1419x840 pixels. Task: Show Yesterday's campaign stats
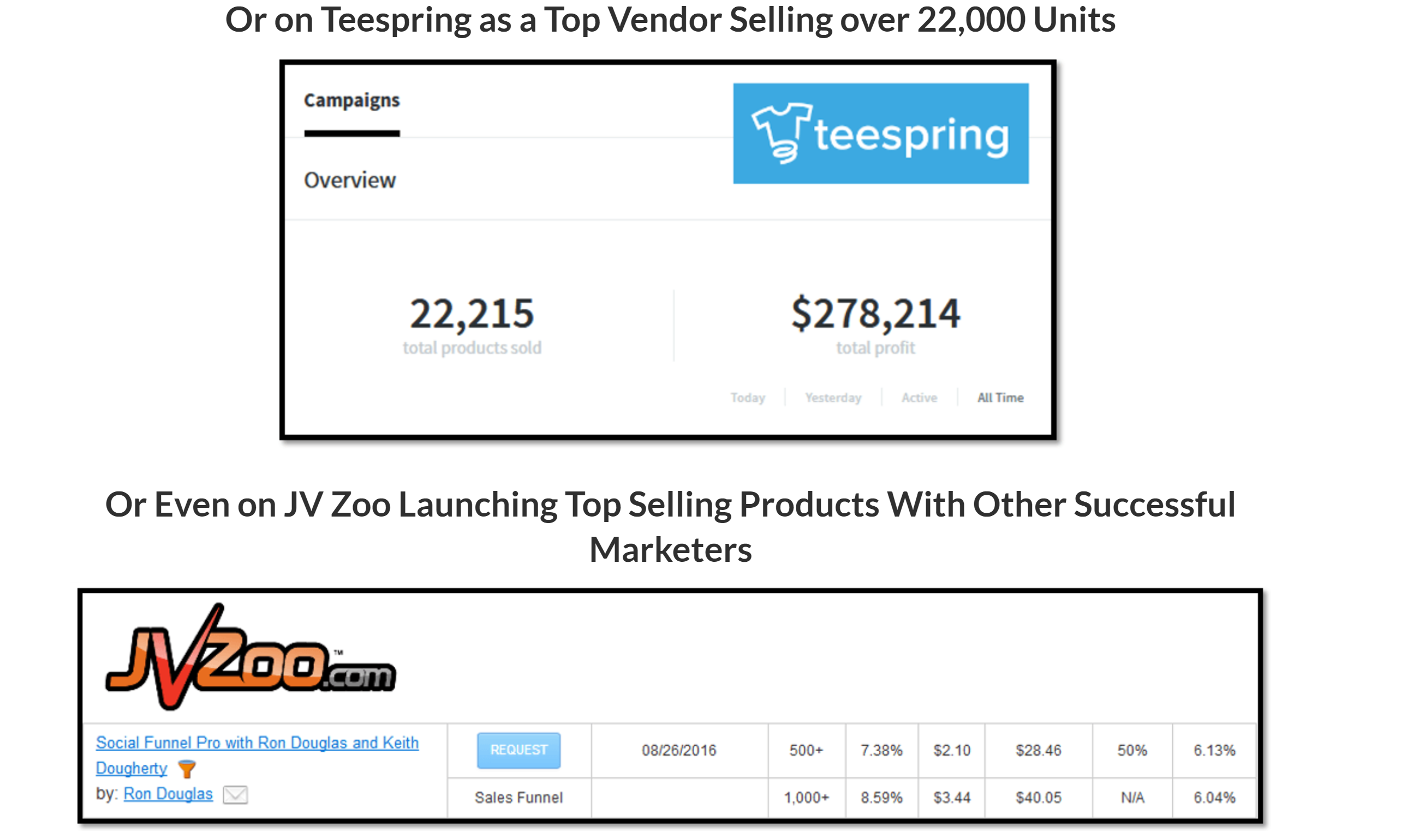[x=833, y=398]
